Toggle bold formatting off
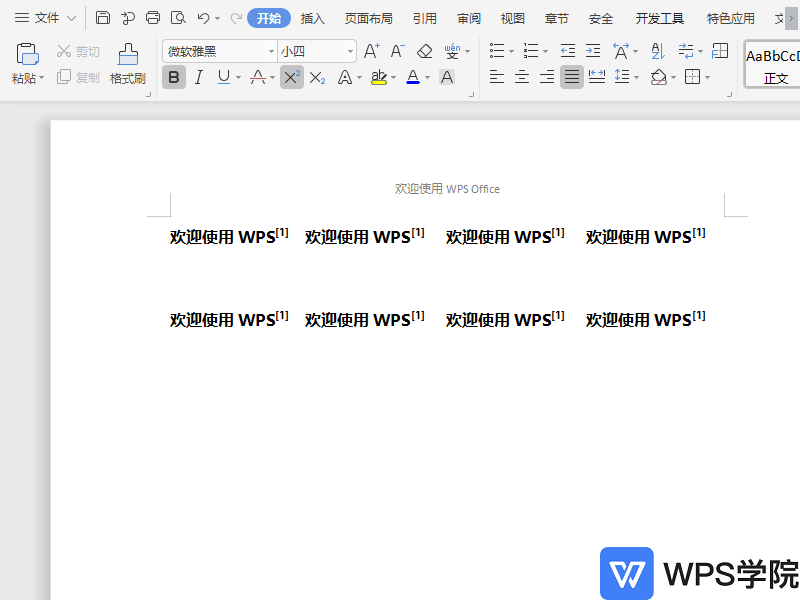800x600 pixels. (174, 77)
